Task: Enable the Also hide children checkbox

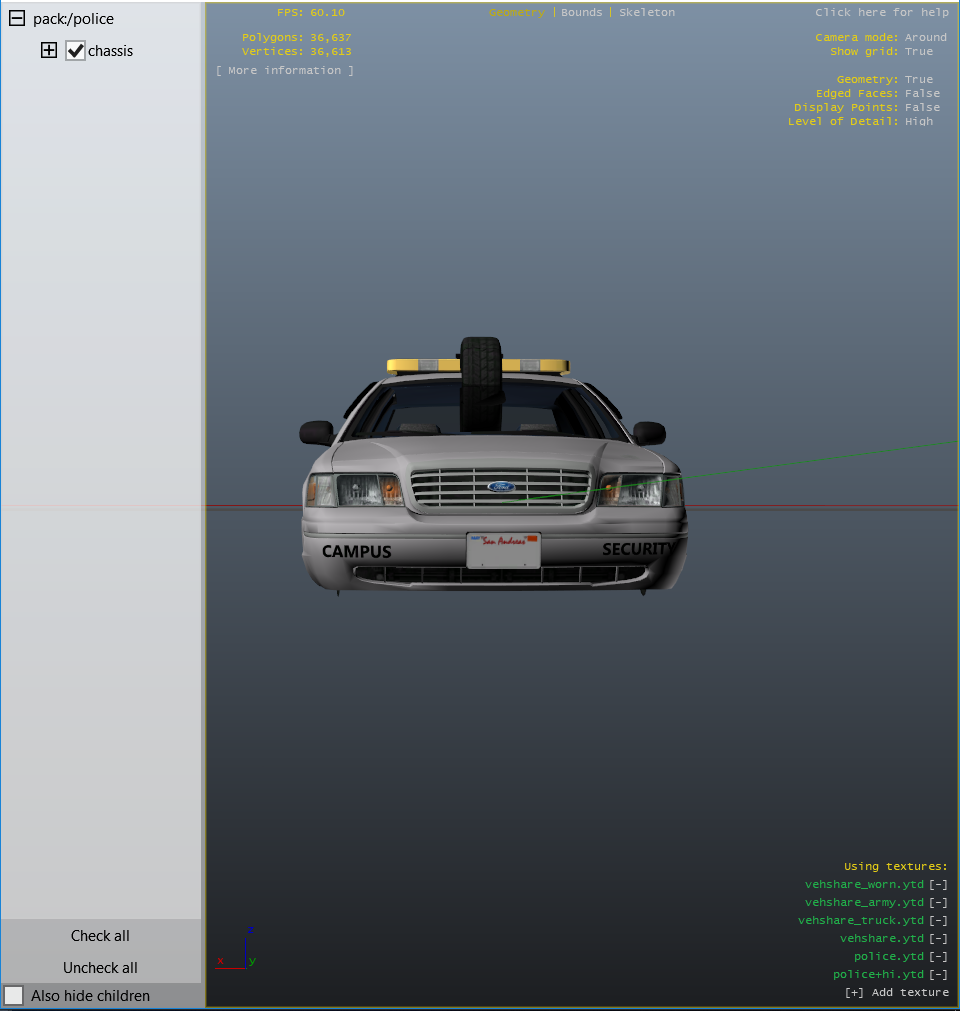Action: coord(14,995)
